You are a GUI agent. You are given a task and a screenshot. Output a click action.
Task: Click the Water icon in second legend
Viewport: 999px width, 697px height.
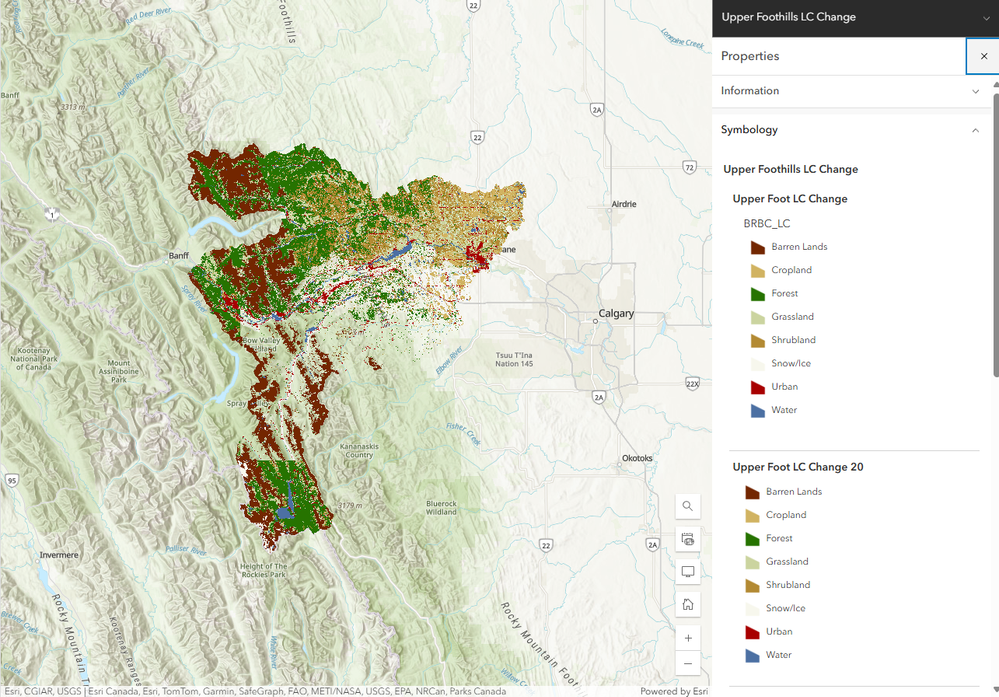752,655
